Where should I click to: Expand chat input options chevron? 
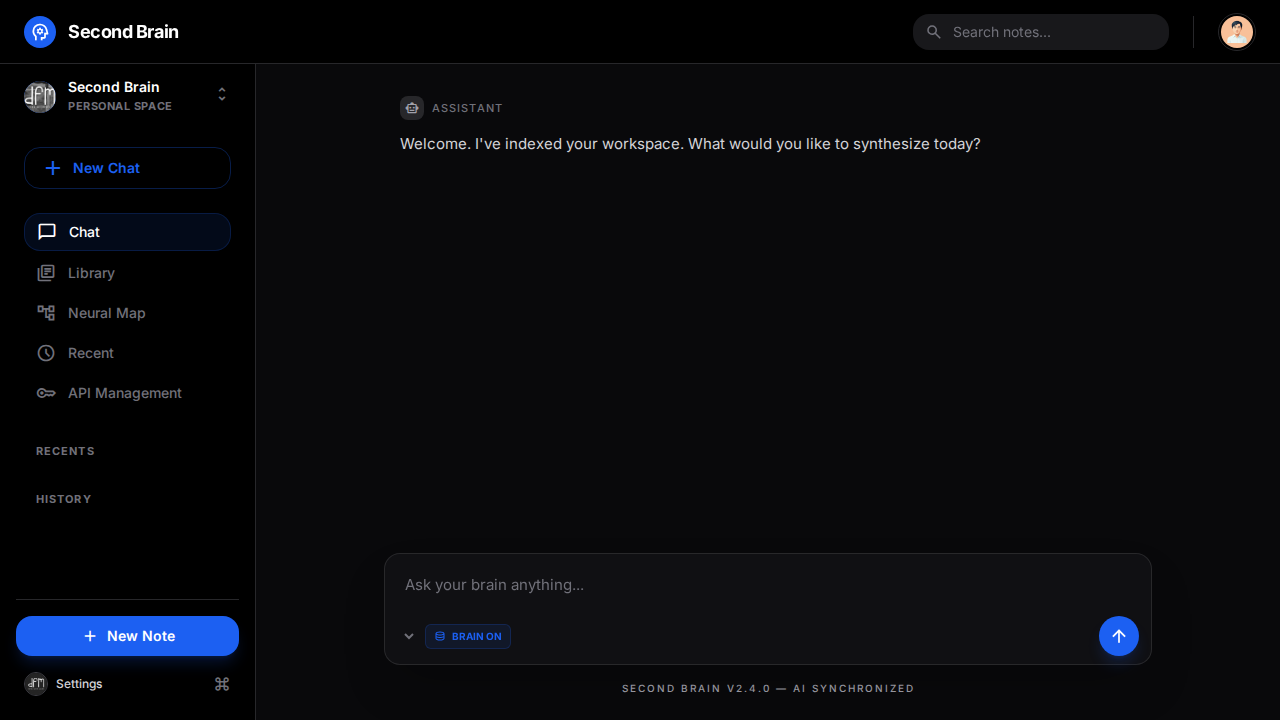pyautogui.click(x=409, y=637)
